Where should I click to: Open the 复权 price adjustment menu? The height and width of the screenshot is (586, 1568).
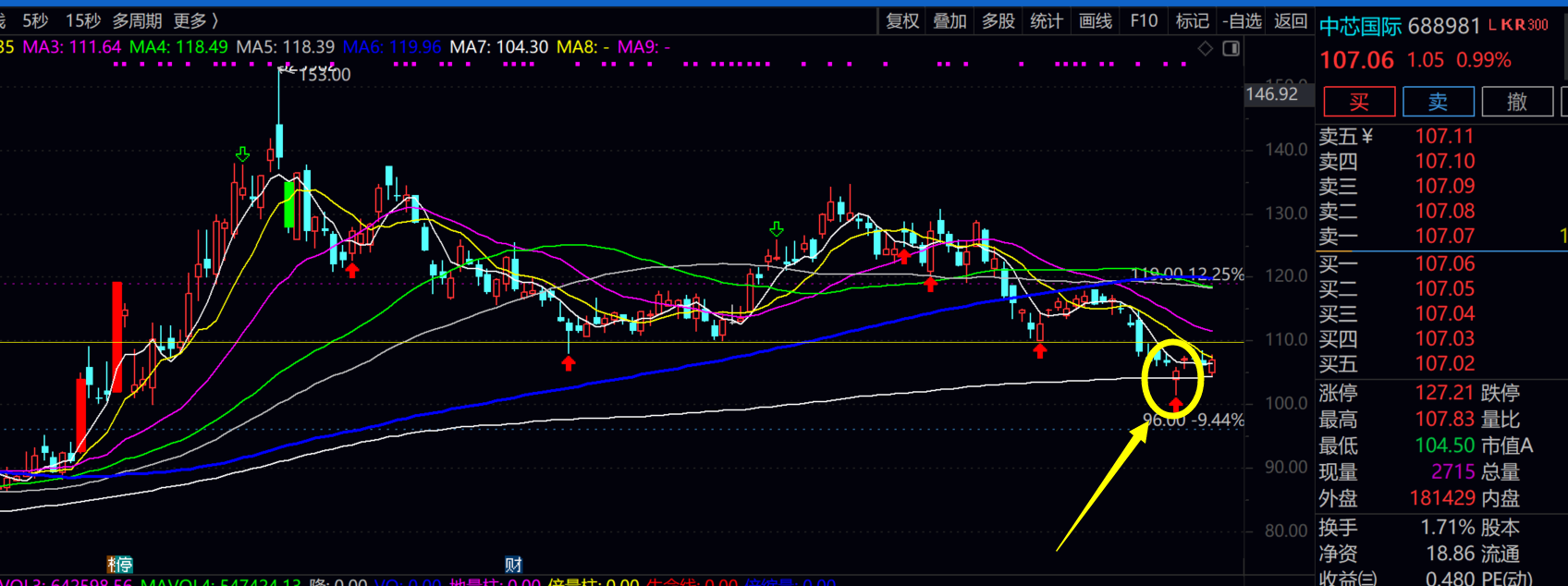click(x=902, y=20)
